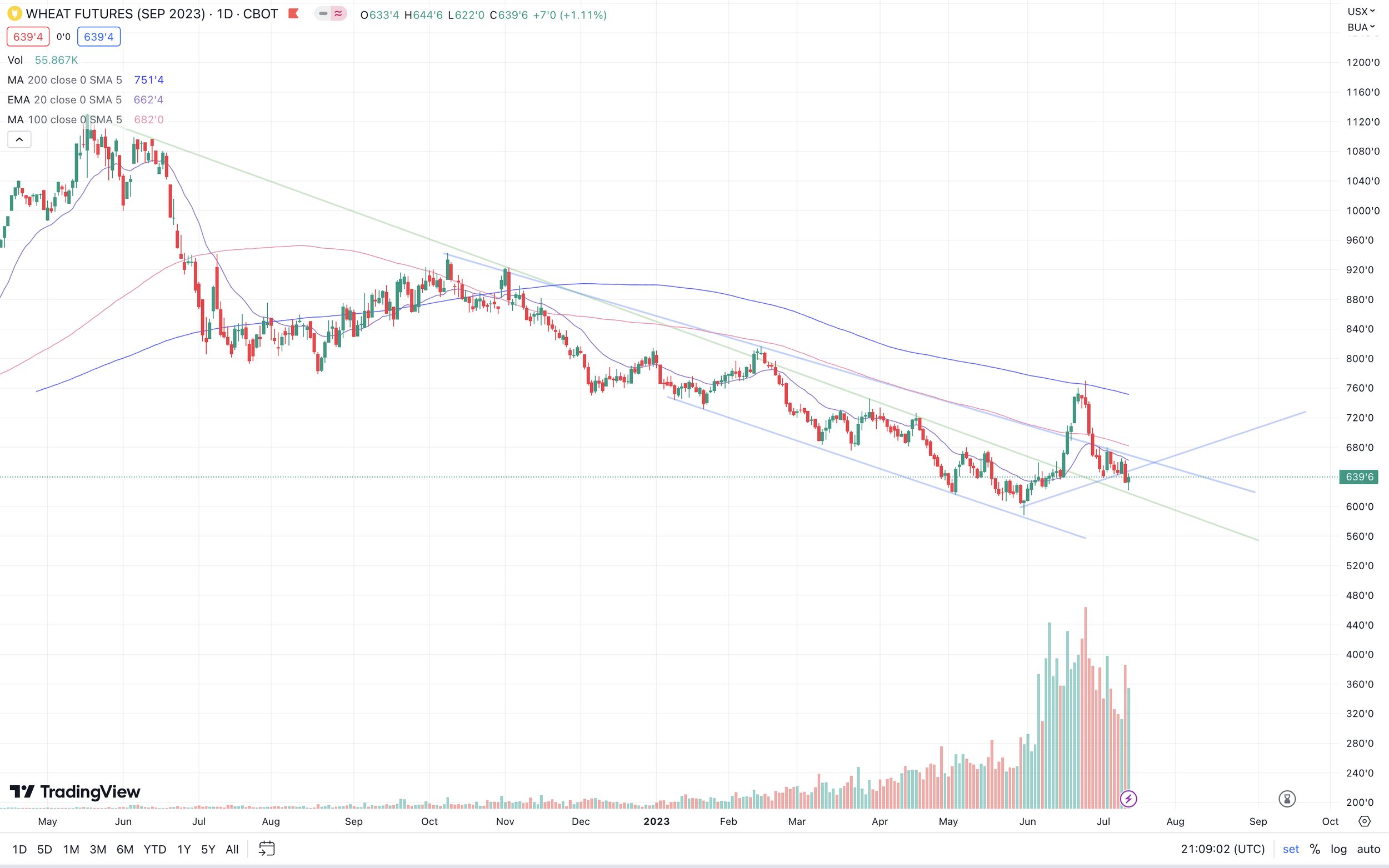Viewport: 1389px width, 868px height.
Task: Open the BUA unit dropdown
Action: coord(1361,27)
